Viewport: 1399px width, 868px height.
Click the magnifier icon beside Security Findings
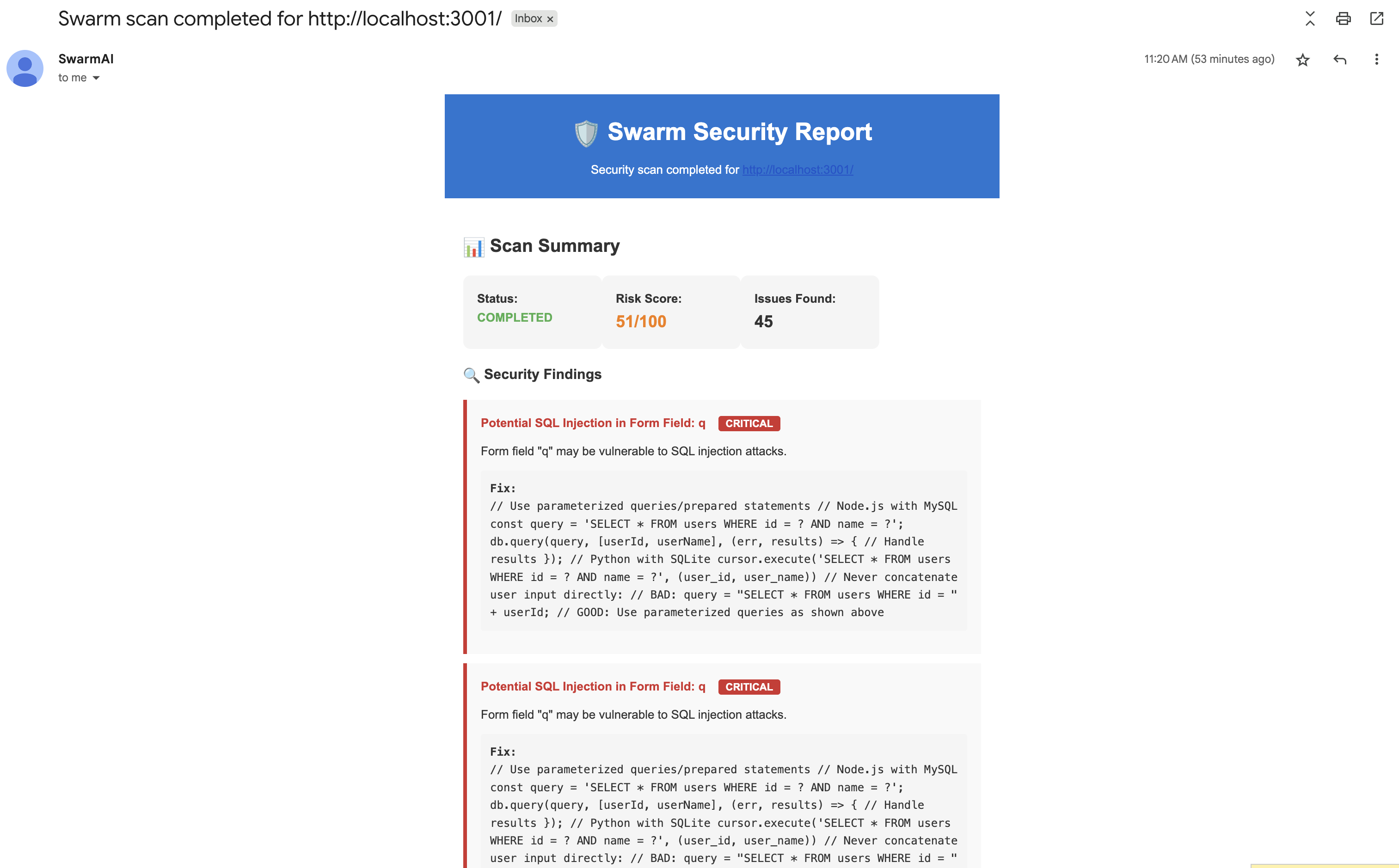click(471, 375)
